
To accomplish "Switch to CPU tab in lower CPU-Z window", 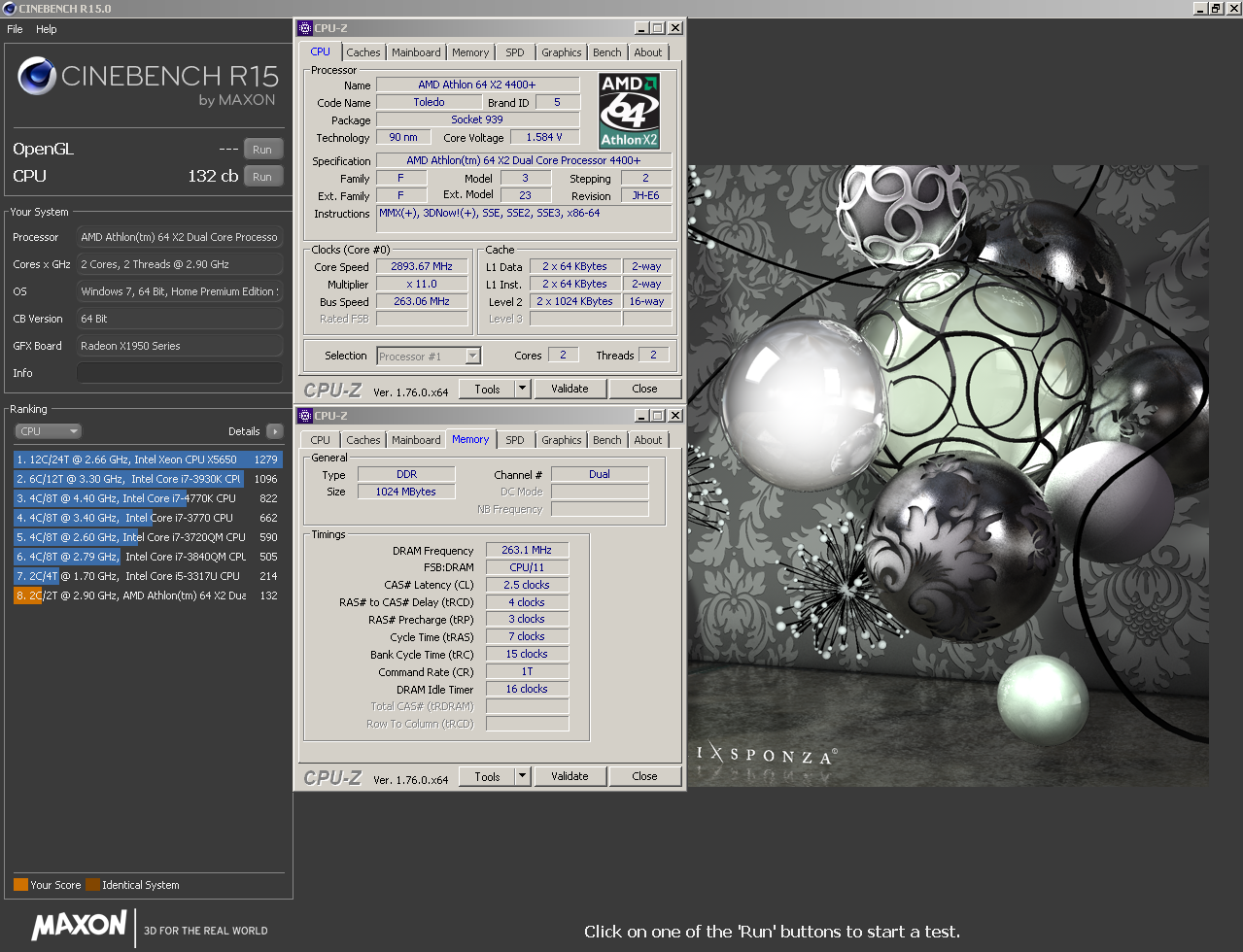I will (321, 440).
